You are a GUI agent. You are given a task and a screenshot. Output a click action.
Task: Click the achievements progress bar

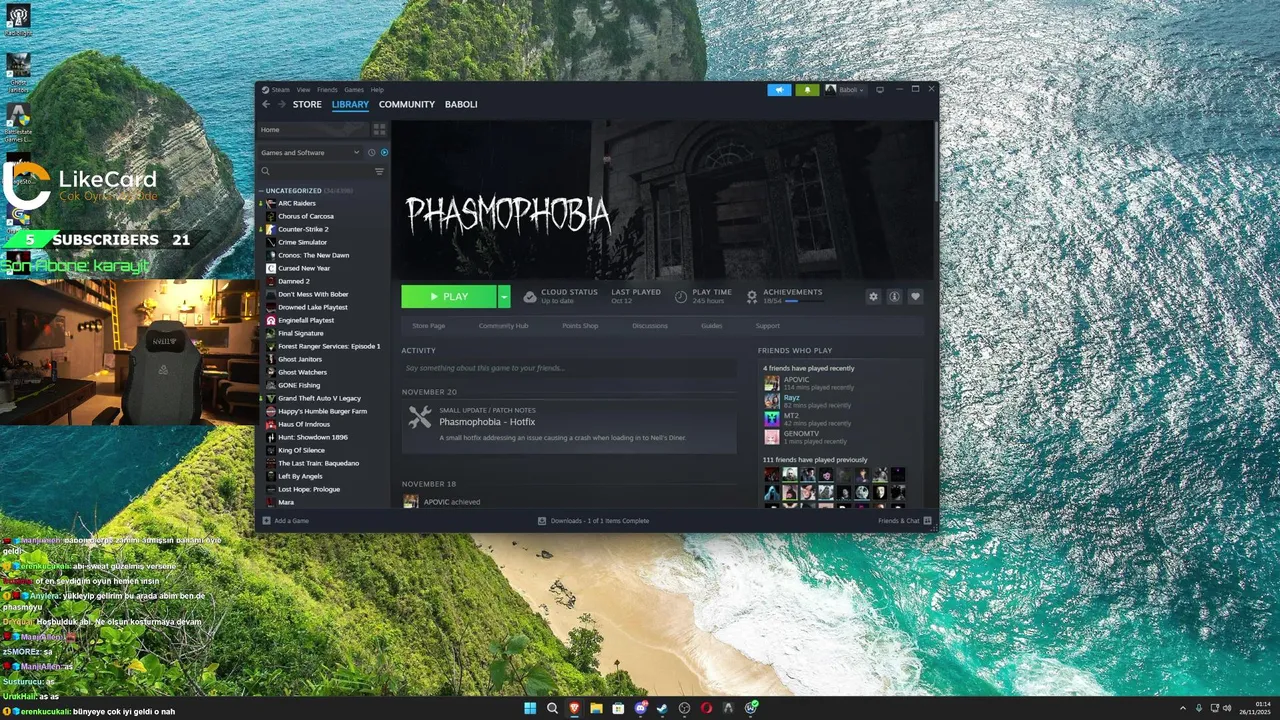(x=804, y=301)
